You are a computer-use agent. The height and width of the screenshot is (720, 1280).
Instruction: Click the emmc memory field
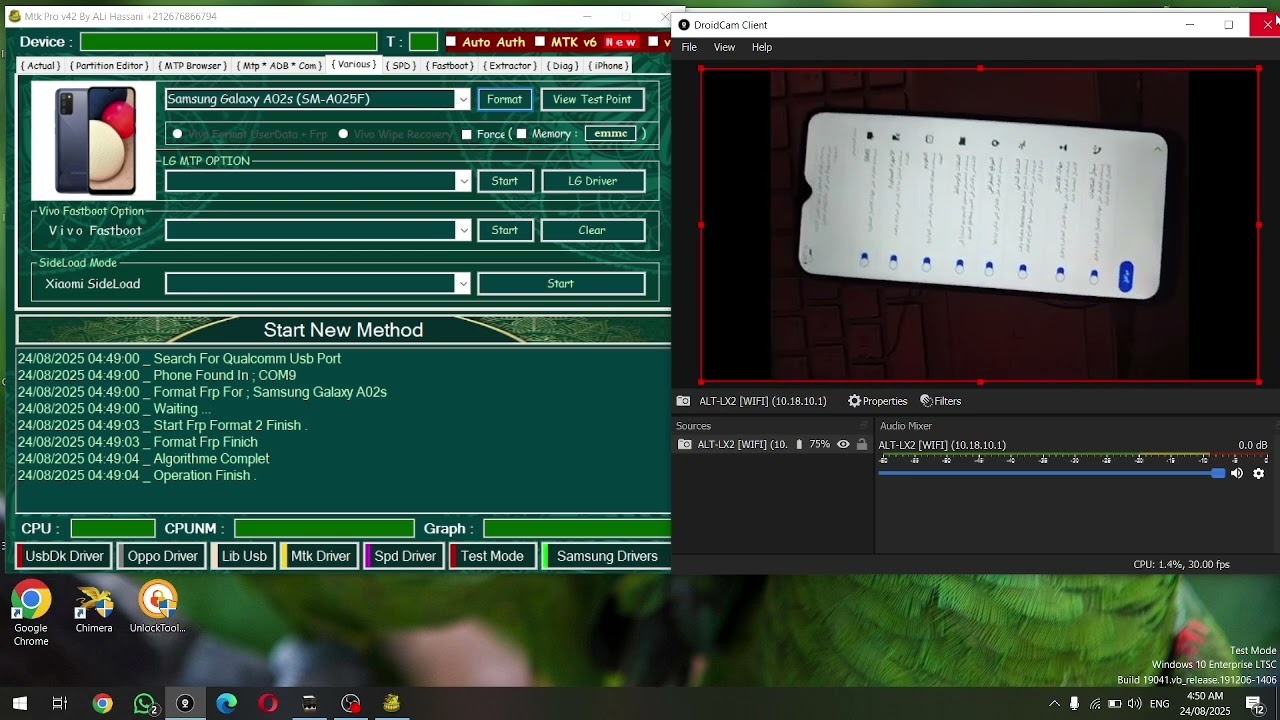point(610,134)
